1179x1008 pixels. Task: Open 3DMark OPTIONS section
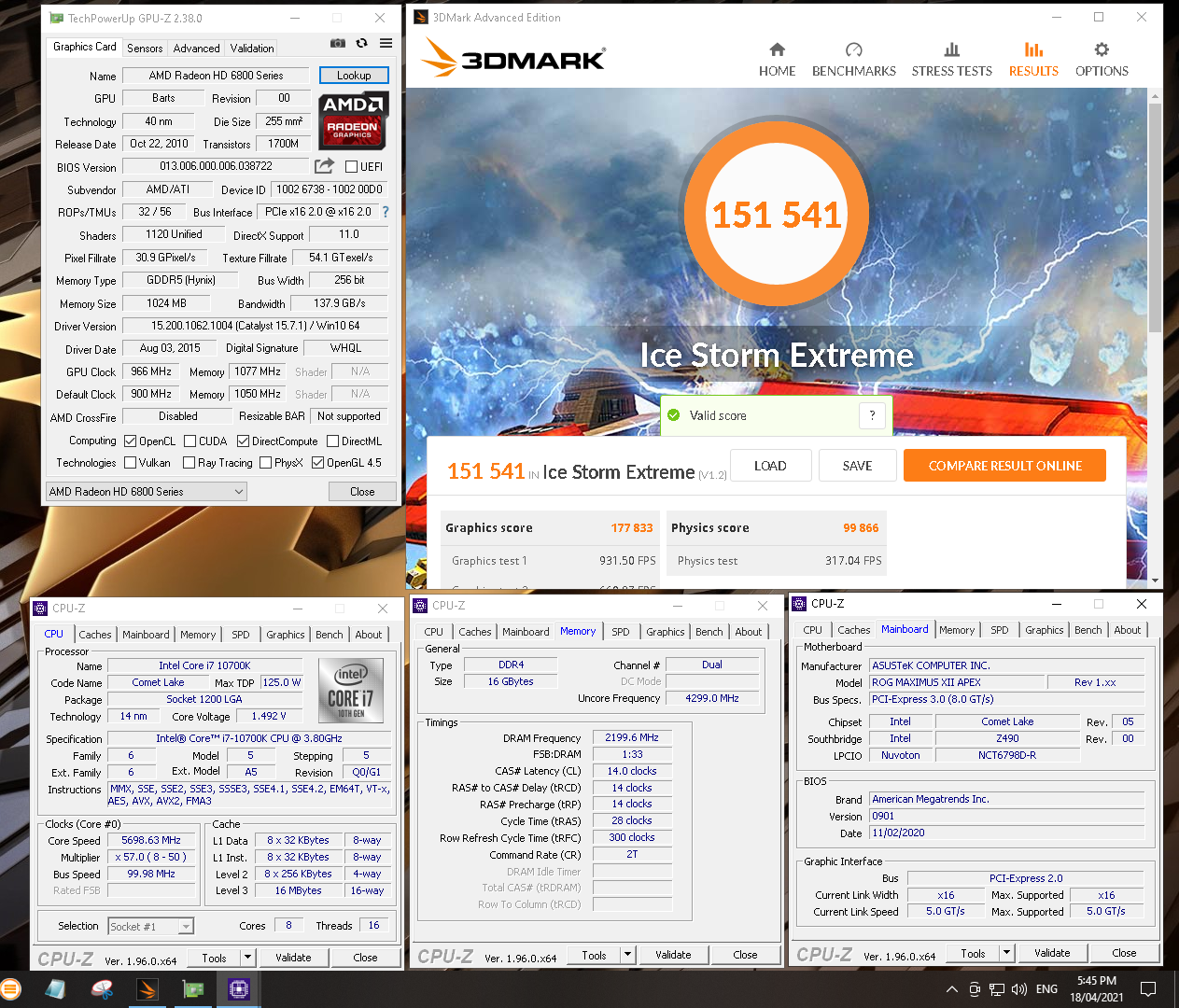pos(1102,60)
